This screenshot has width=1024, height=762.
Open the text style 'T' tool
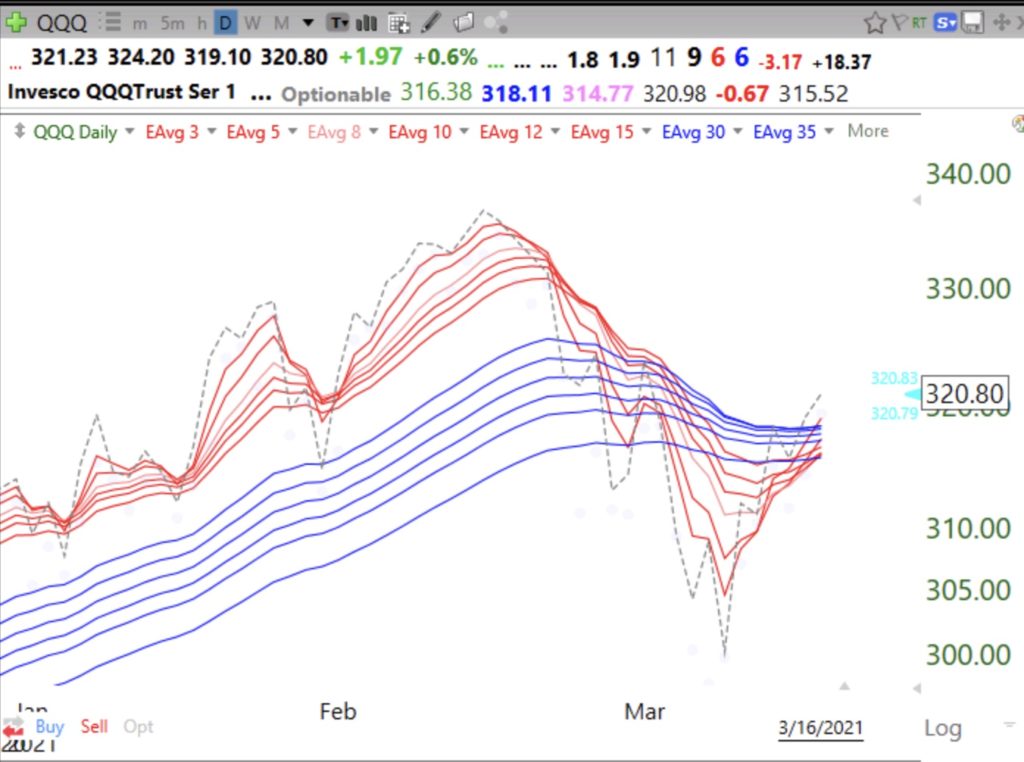pyautogui.click(x=338, y=24)
